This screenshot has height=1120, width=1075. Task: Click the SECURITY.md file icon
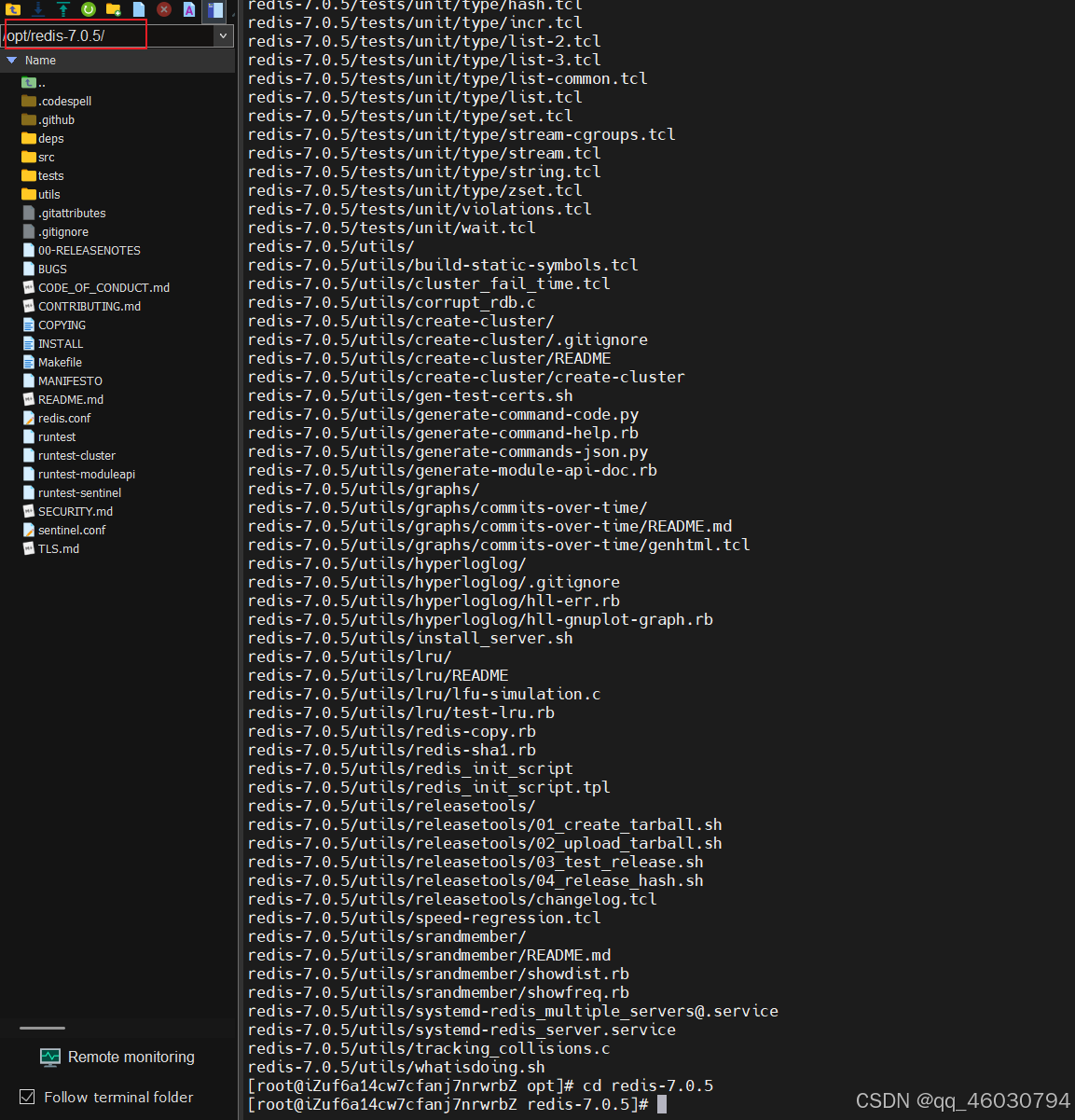29,511
